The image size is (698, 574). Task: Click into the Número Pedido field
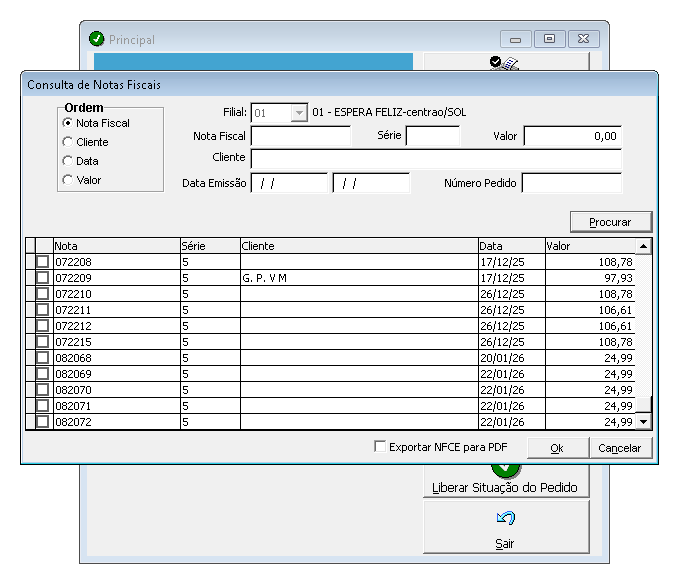tap(571, 183)
